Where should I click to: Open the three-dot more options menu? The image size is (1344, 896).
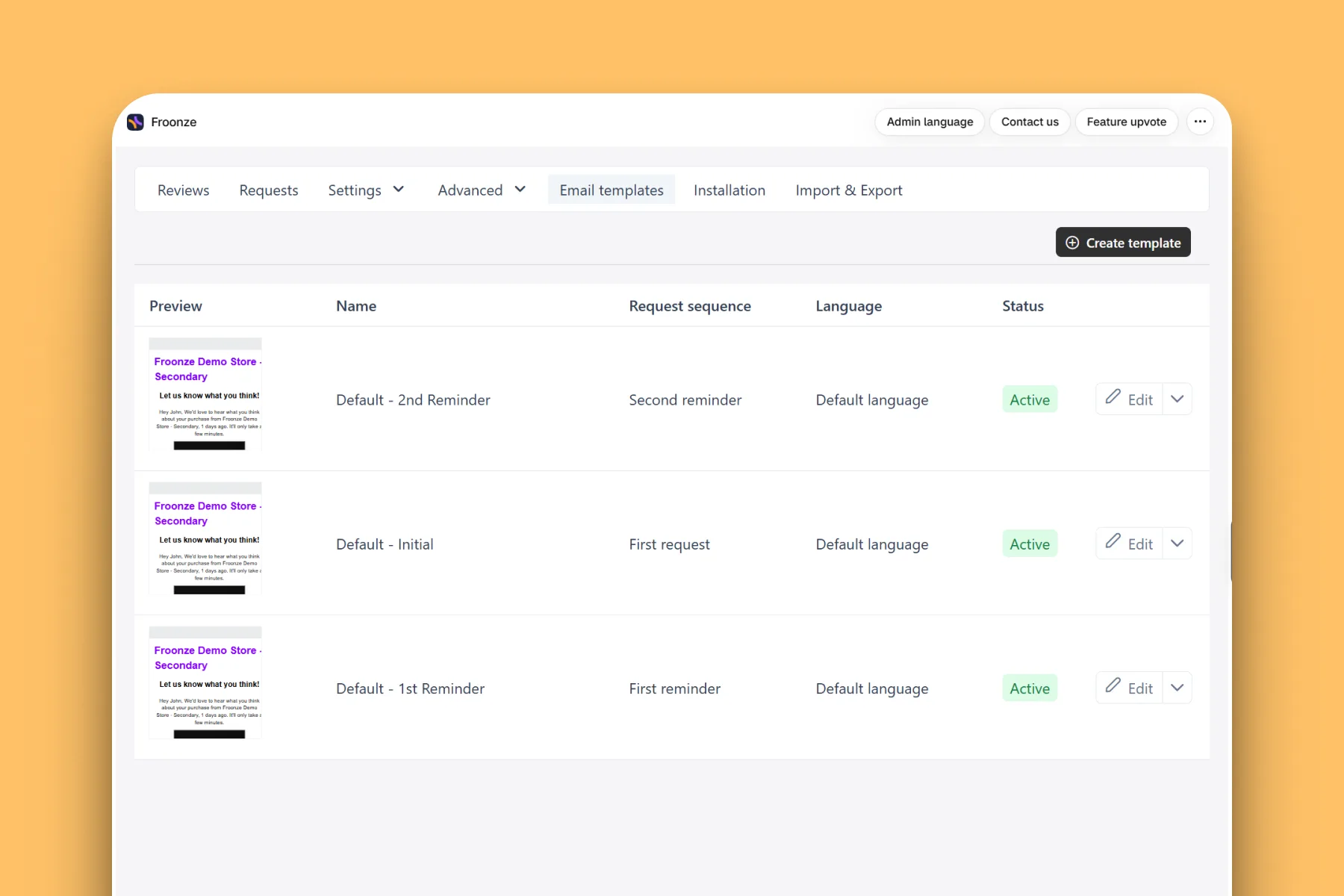(x=1200, y=122)
